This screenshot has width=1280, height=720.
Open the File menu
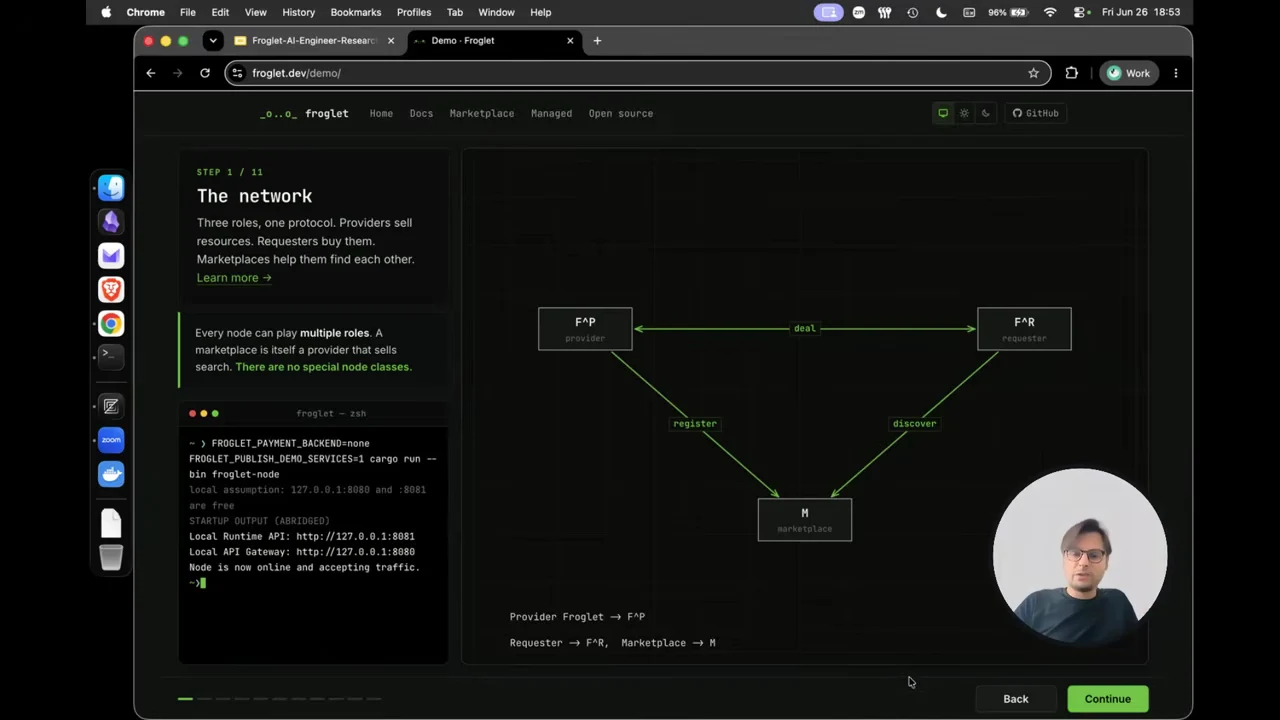[x=188, y=12]
